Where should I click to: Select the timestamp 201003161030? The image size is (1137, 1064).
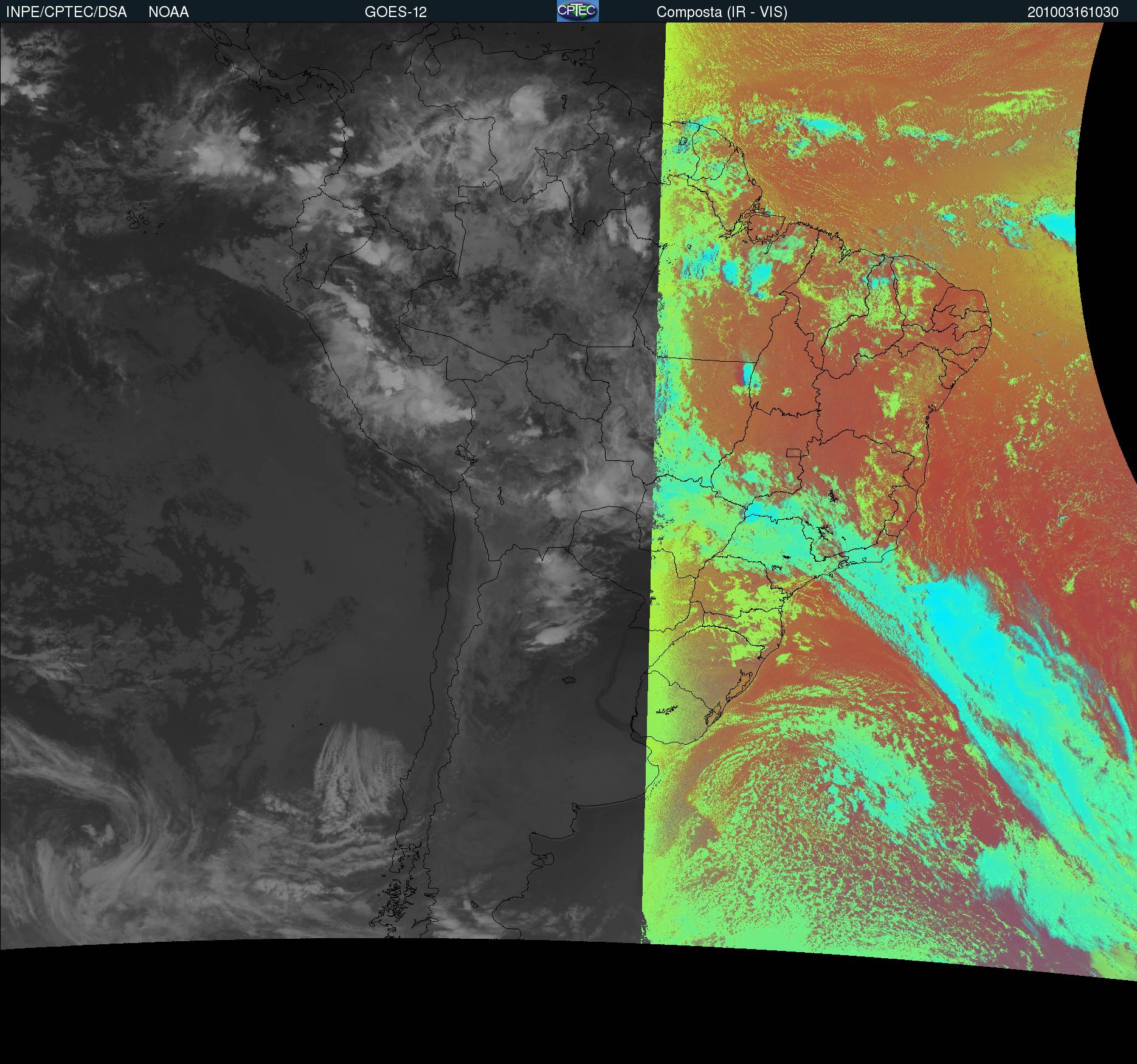coord(1073,12)
